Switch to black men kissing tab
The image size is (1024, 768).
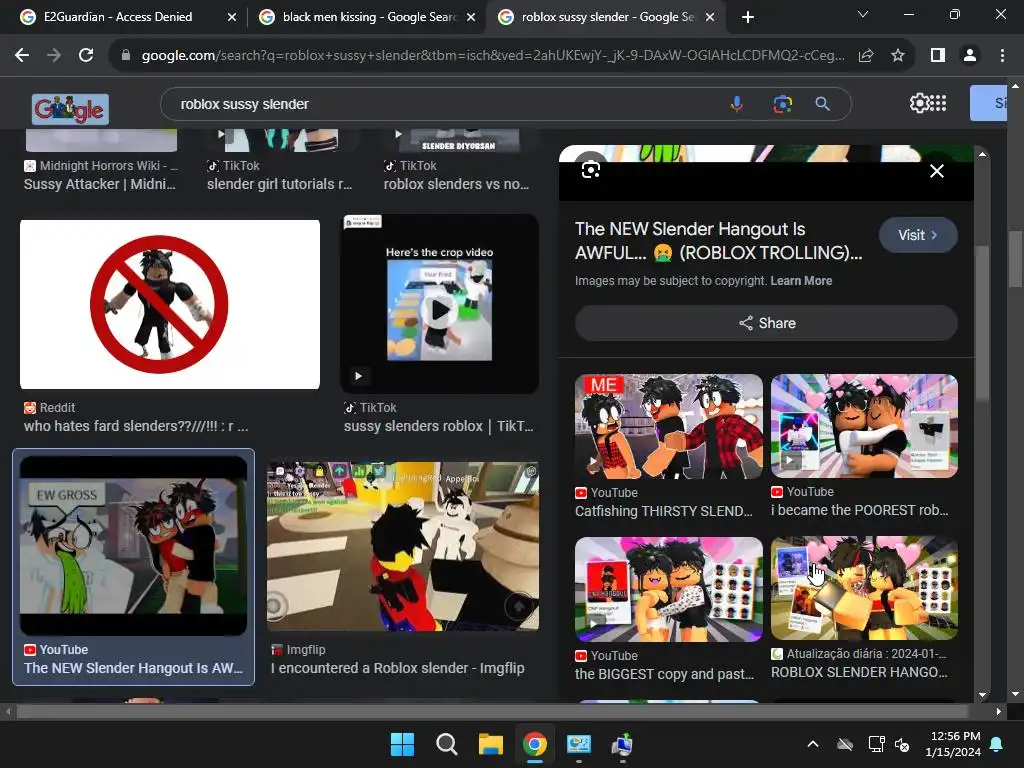(x=369, y=17)
